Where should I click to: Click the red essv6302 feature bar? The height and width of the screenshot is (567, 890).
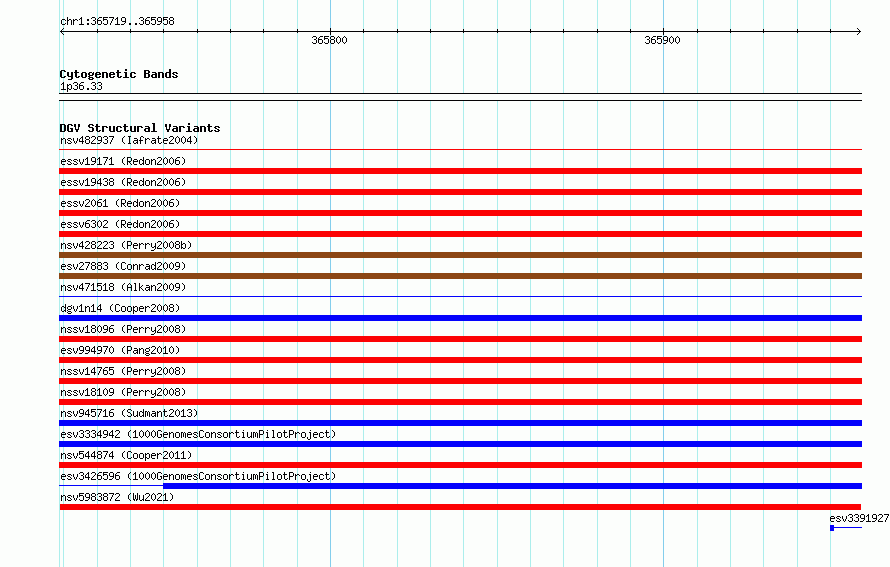coord(460,234)
